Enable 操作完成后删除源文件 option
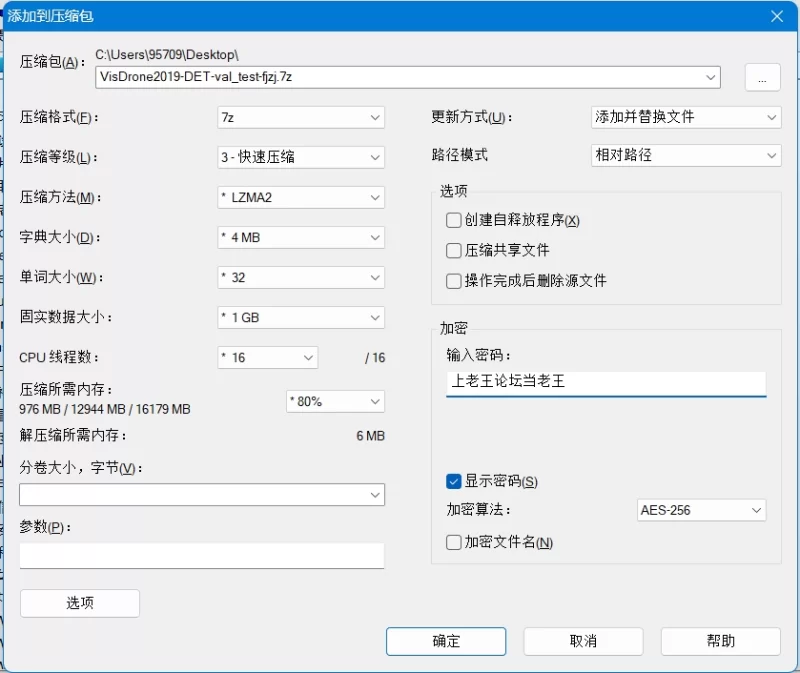 click(453, 281)
